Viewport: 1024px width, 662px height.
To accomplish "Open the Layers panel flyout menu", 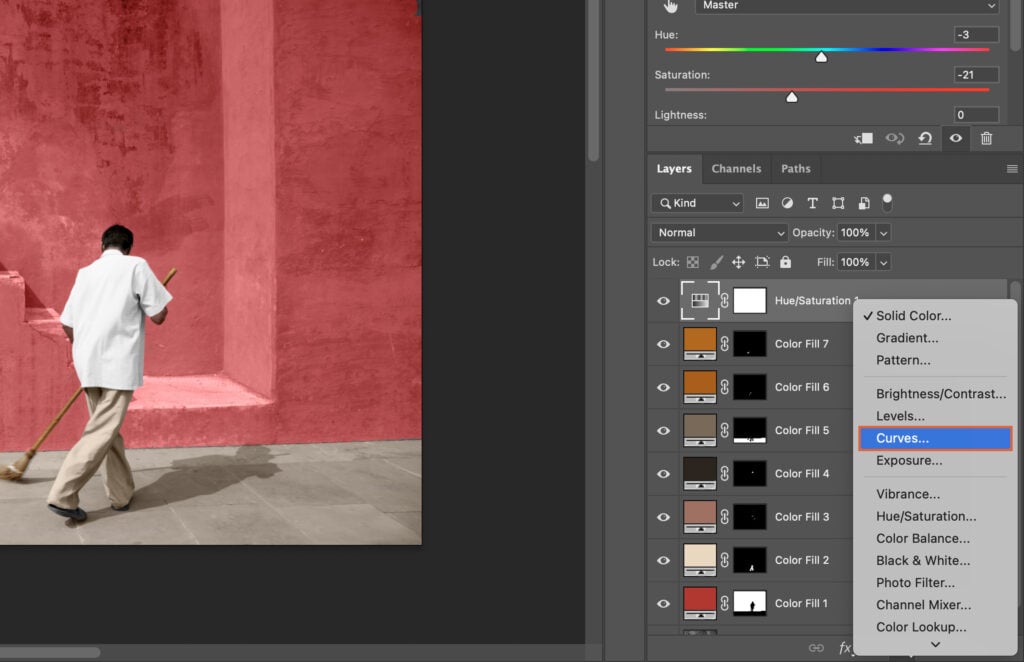I will [x=1013, y=168].
